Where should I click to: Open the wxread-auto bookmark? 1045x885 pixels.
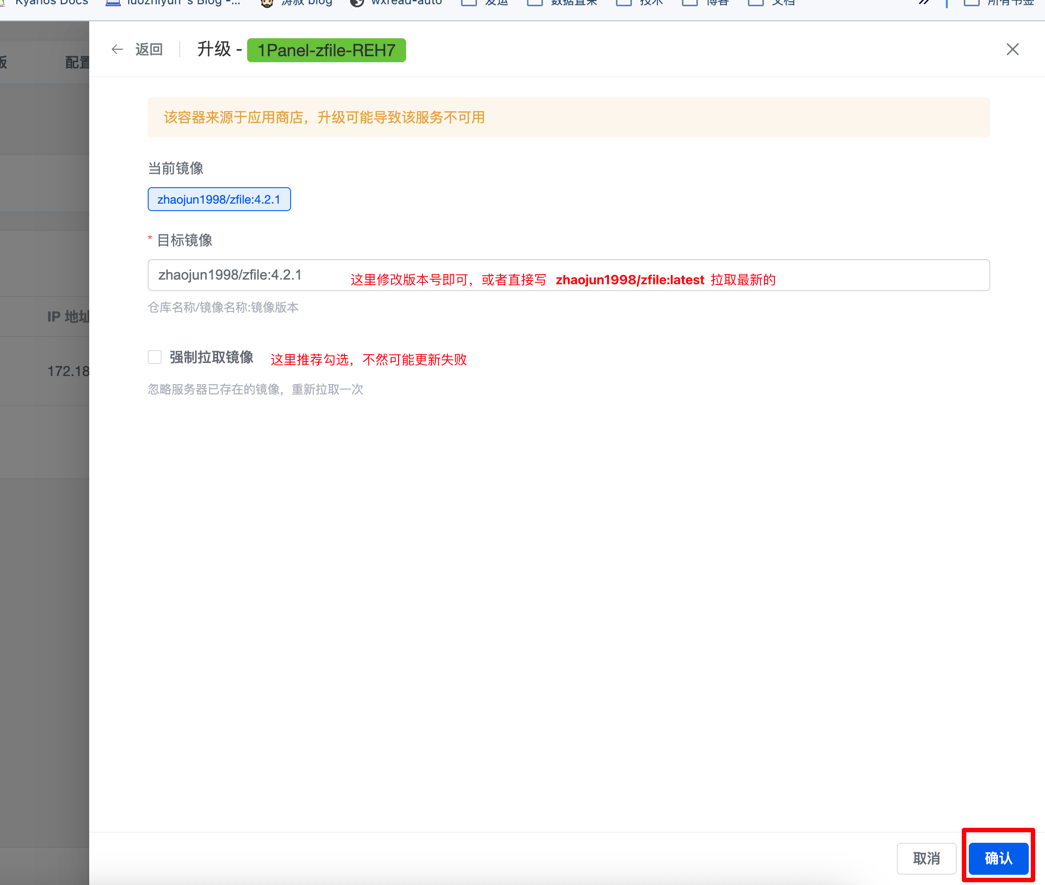click(396, 3)
